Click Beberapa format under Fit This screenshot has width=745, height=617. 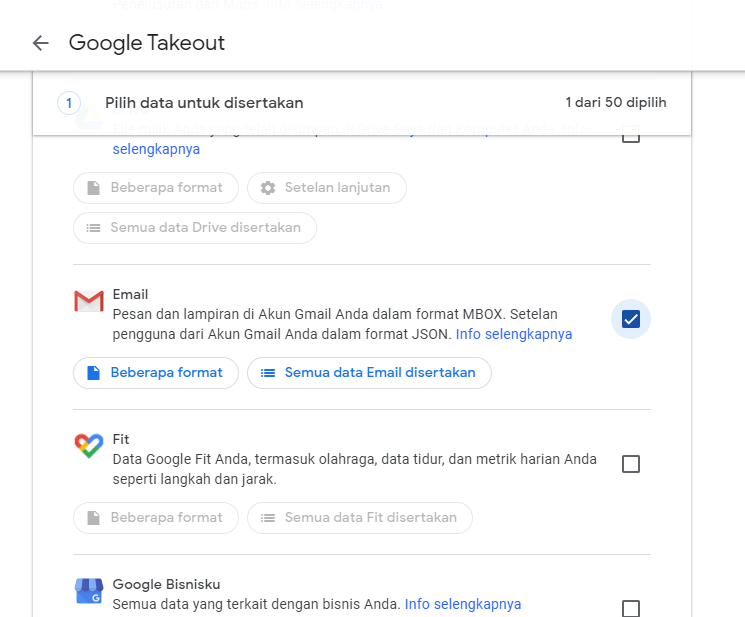(156, 518)
